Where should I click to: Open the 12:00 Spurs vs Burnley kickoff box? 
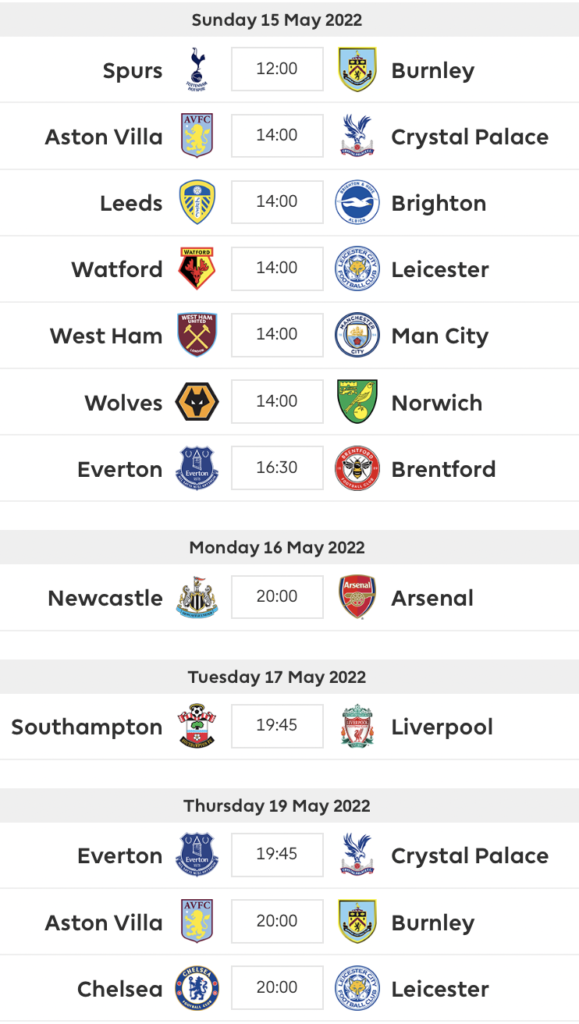pyautogui.click(x=277, y=69)
